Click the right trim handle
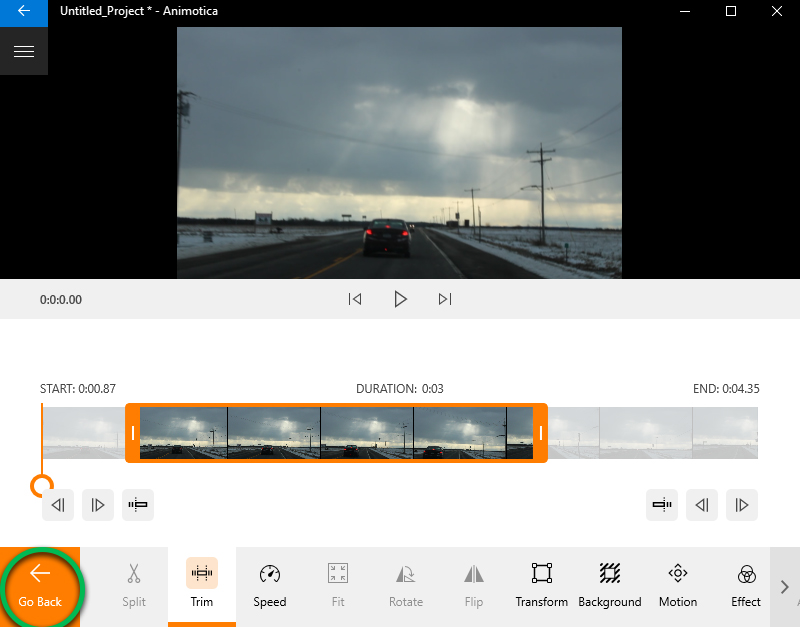 pos(541,433)
